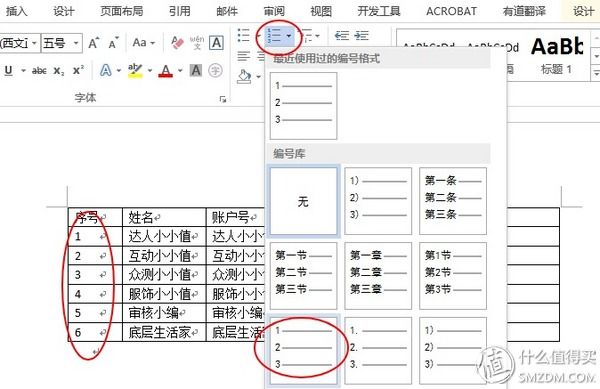
Task: Apply Character Border to text
Action: point(216,42)
